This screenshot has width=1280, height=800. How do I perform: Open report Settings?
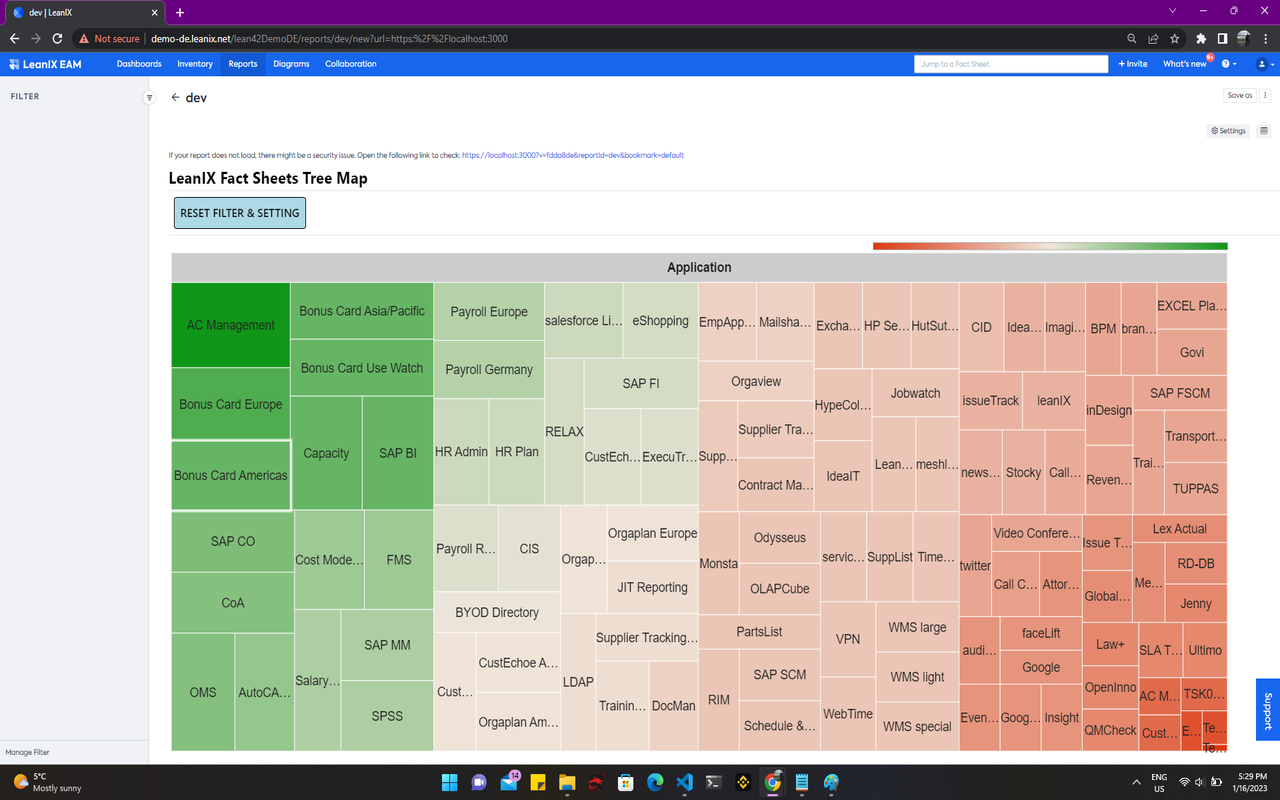tap(1229, 131)
